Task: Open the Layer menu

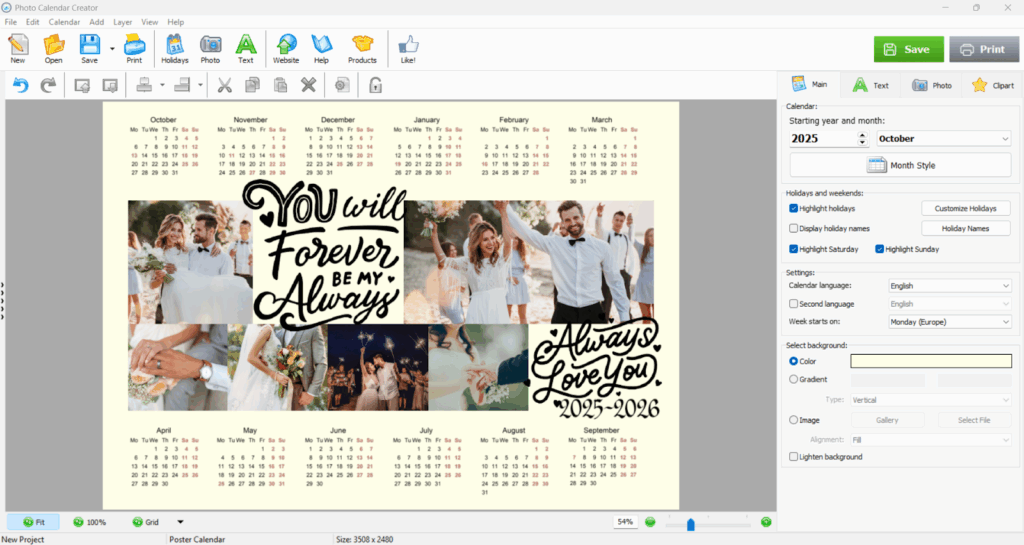Action: pyautogui.click(x=123, y=22)
